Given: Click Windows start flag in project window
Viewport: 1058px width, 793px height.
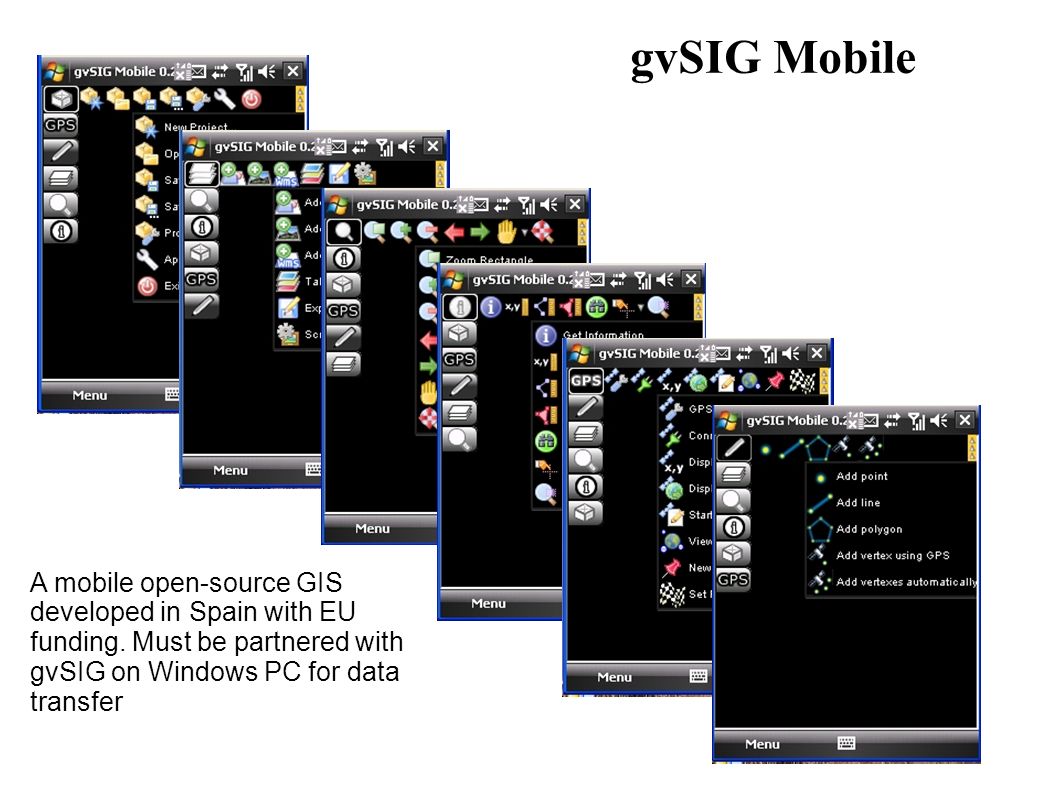Looking at the screenshot, I should click(55, 72).
